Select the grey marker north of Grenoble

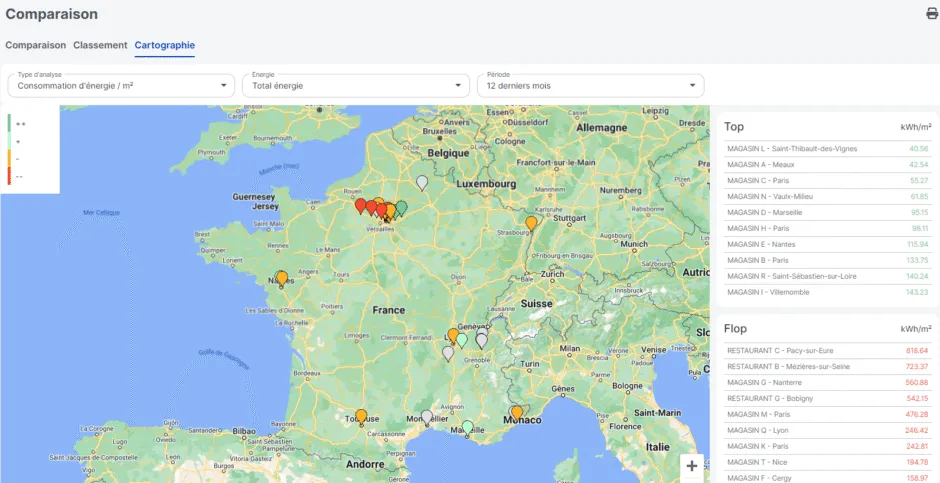tap(481, 341)
